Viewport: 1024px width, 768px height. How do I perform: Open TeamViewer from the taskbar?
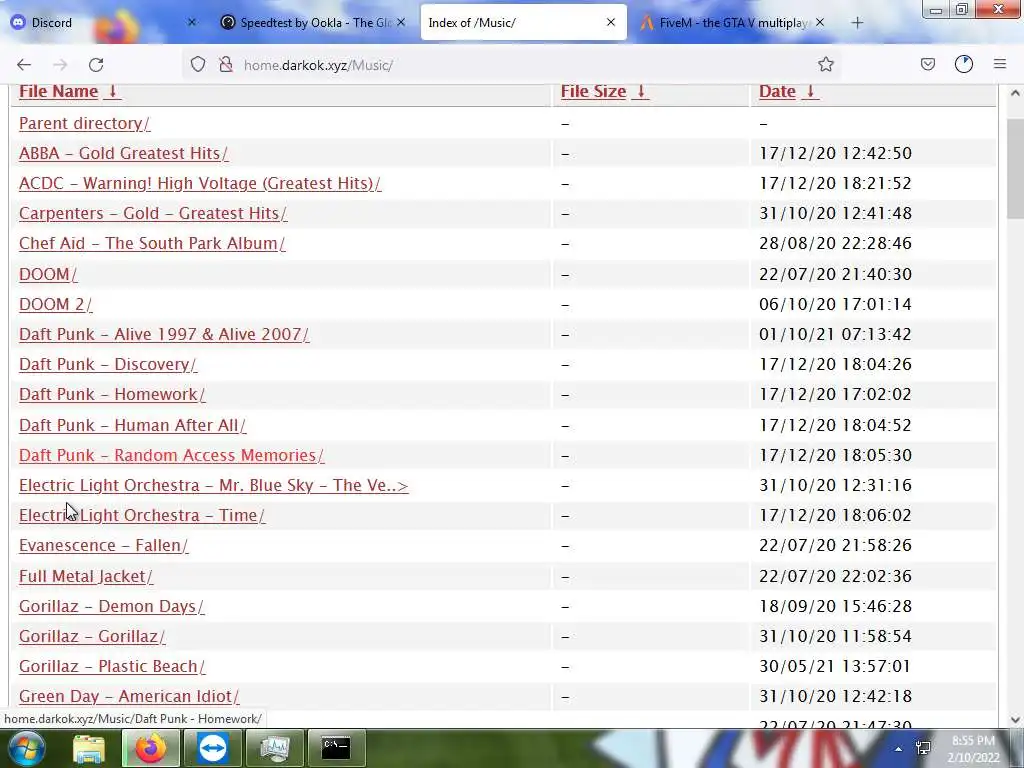click(213, 748)
